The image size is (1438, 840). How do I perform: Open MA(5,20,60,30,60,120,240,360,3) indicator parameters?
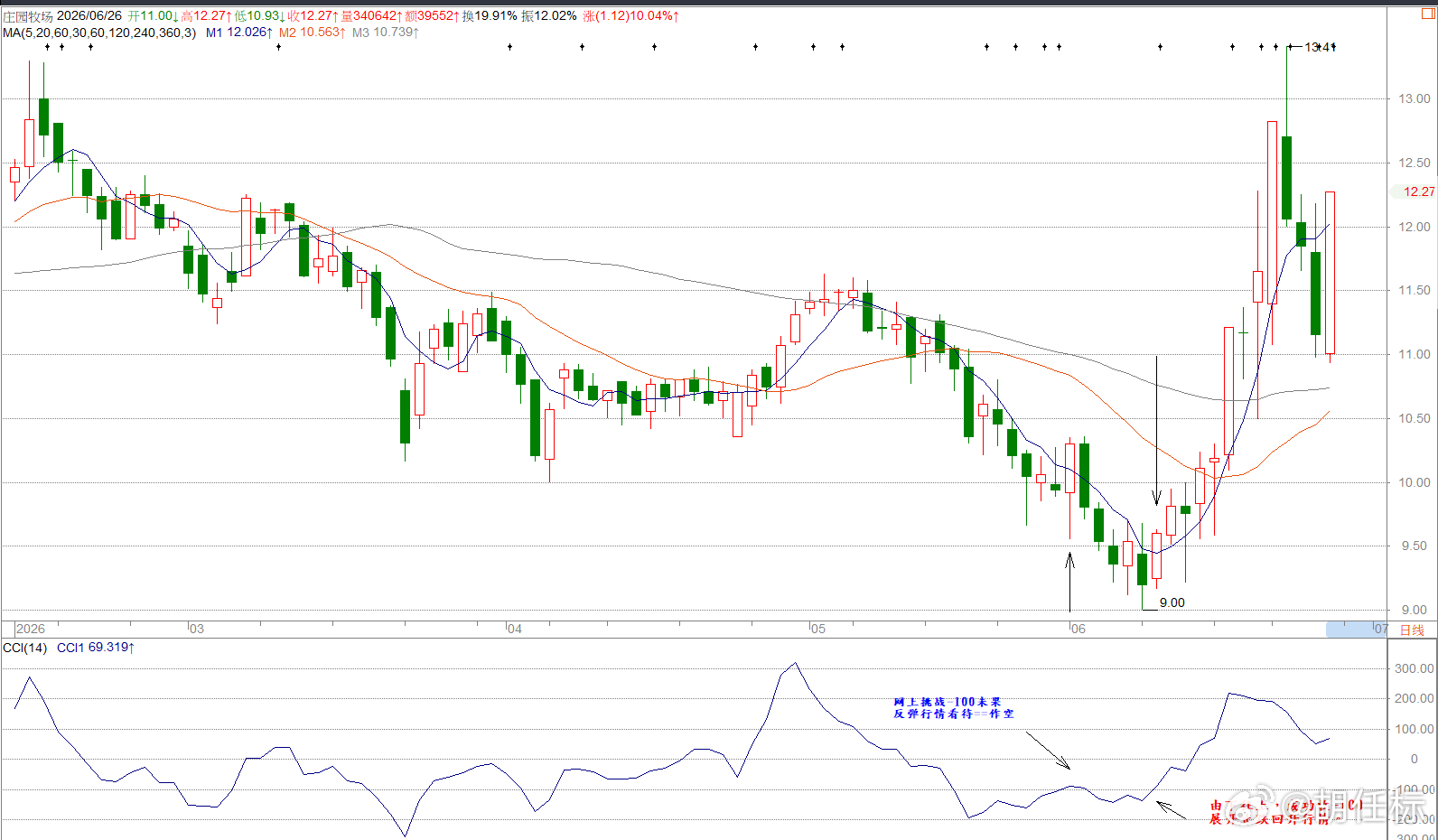point(99,33)
